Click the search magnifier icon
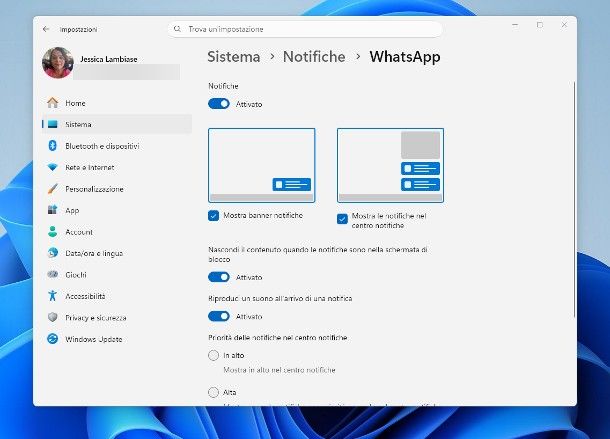Screen dimensions: 610x439 click(177, 29)
